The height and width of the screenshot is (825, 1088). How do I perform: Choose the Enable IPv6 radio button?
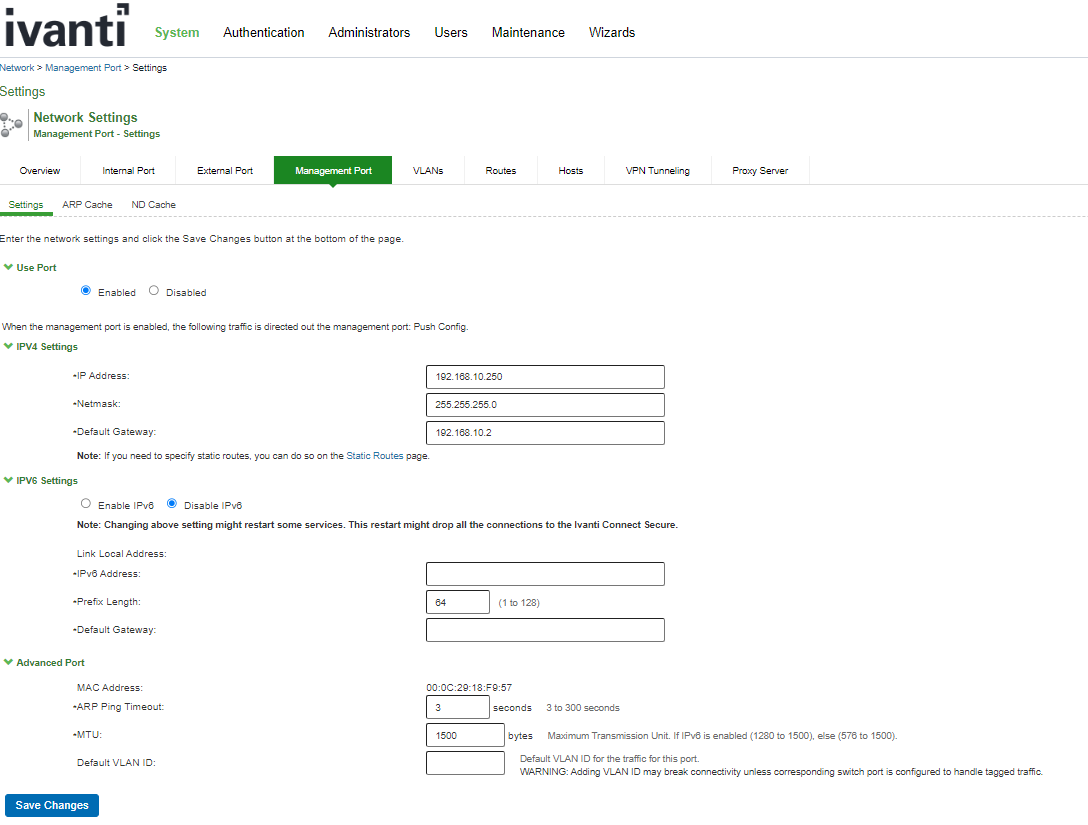(x=86, y=504)
